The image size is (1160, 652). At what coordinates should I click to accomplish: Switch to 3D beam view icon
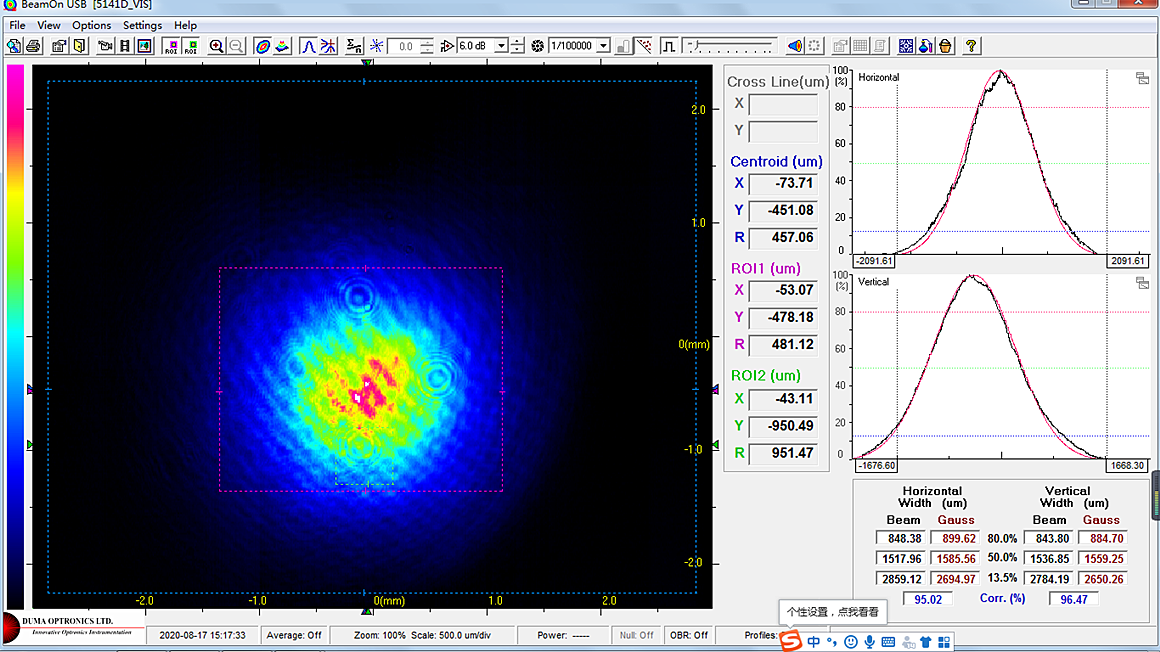(x=282, y=46)
